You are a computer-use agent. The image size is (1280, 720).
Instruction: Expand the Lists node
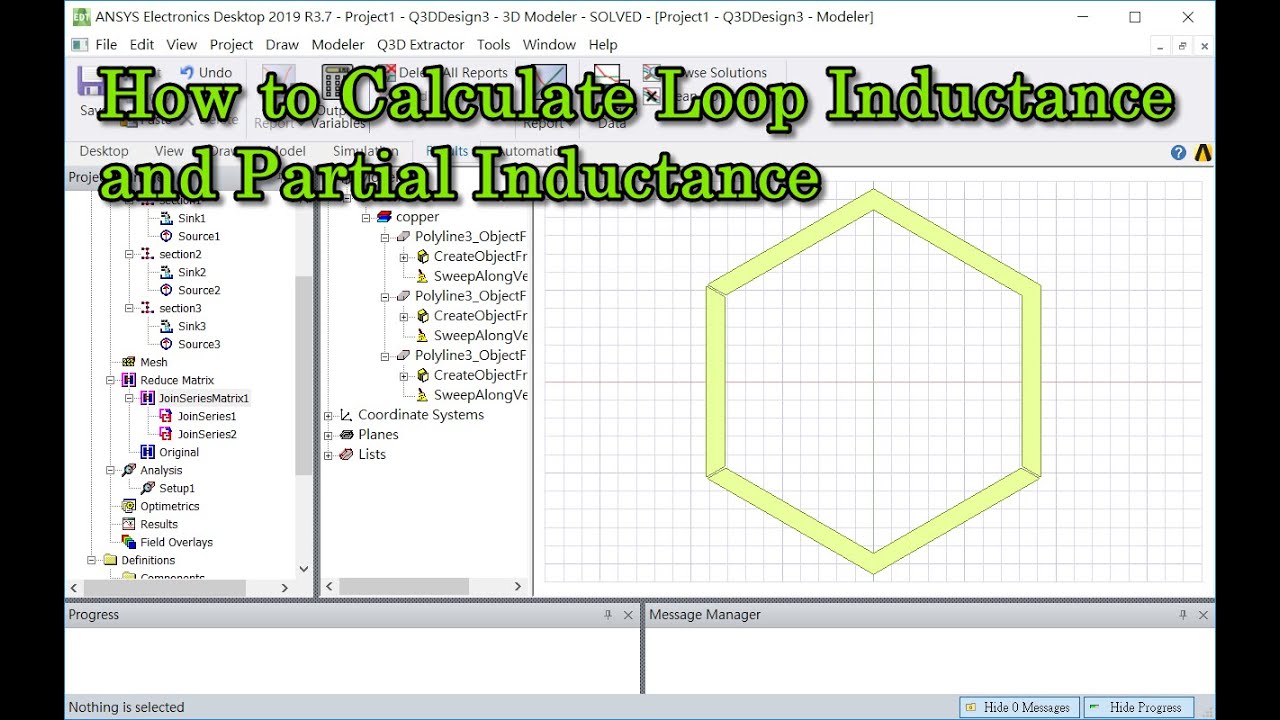point(328,455)
